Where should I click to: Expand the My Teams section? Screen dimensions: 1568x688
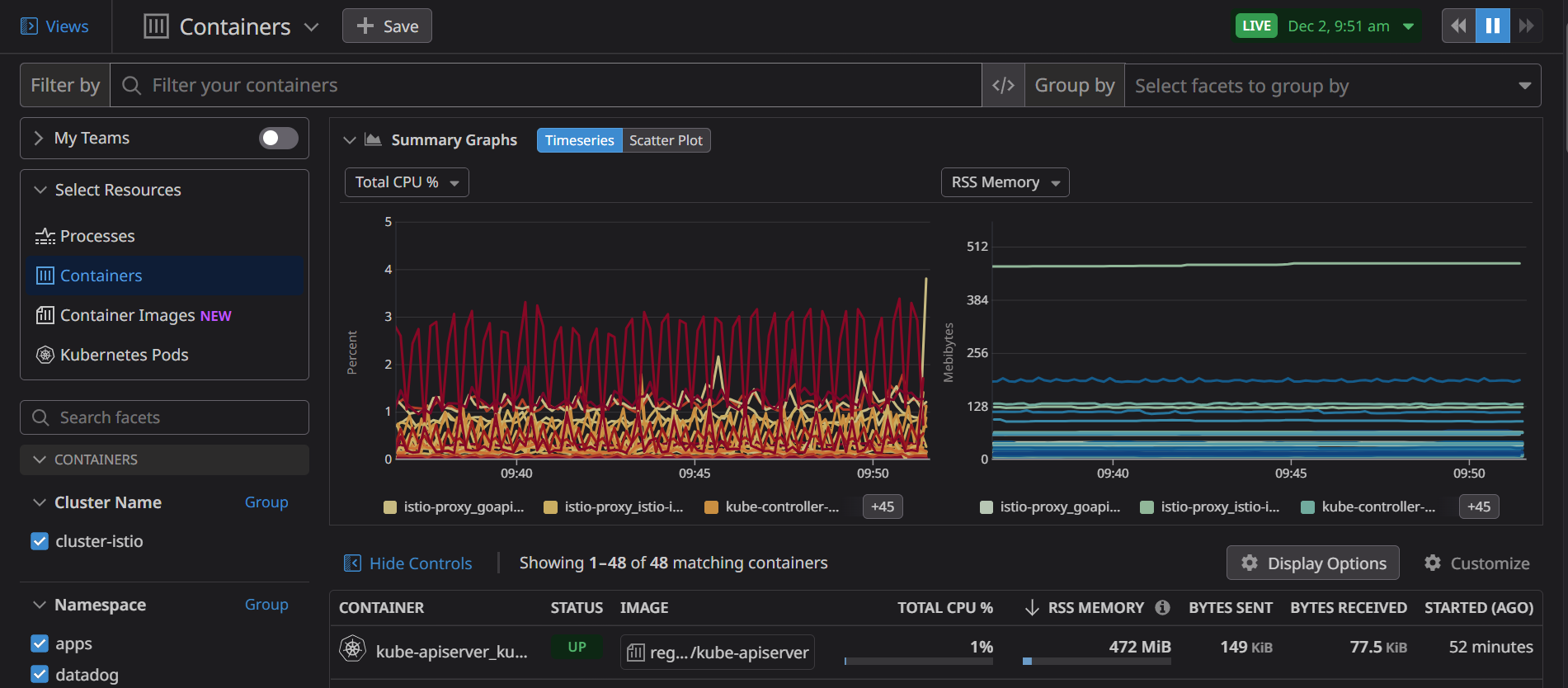pyautogui.click(x=38, y=138)
